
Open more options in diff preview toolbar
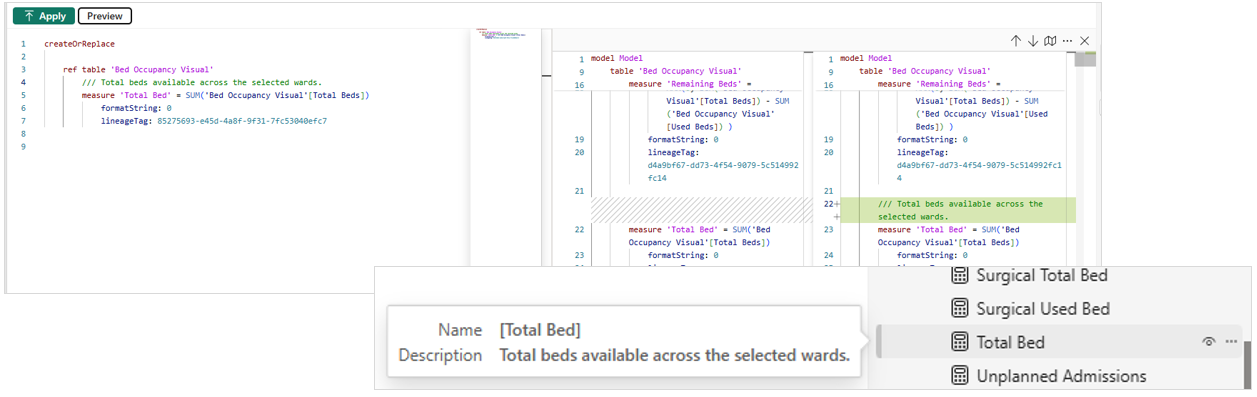coord(1067,41)
